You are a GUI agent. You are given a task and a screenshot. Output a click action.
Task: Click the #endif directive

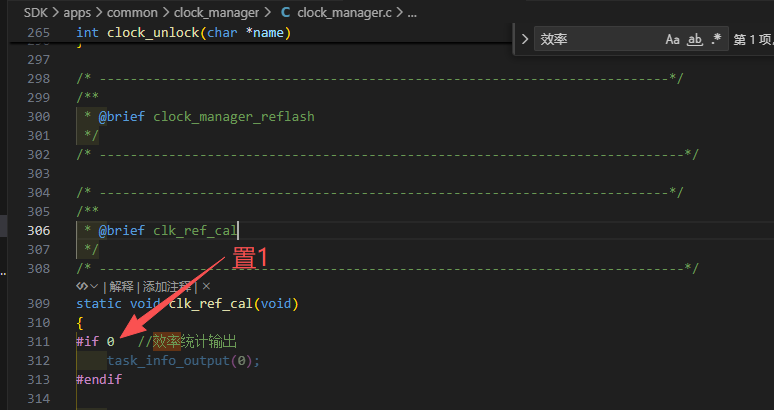click(x=99, y=379)
